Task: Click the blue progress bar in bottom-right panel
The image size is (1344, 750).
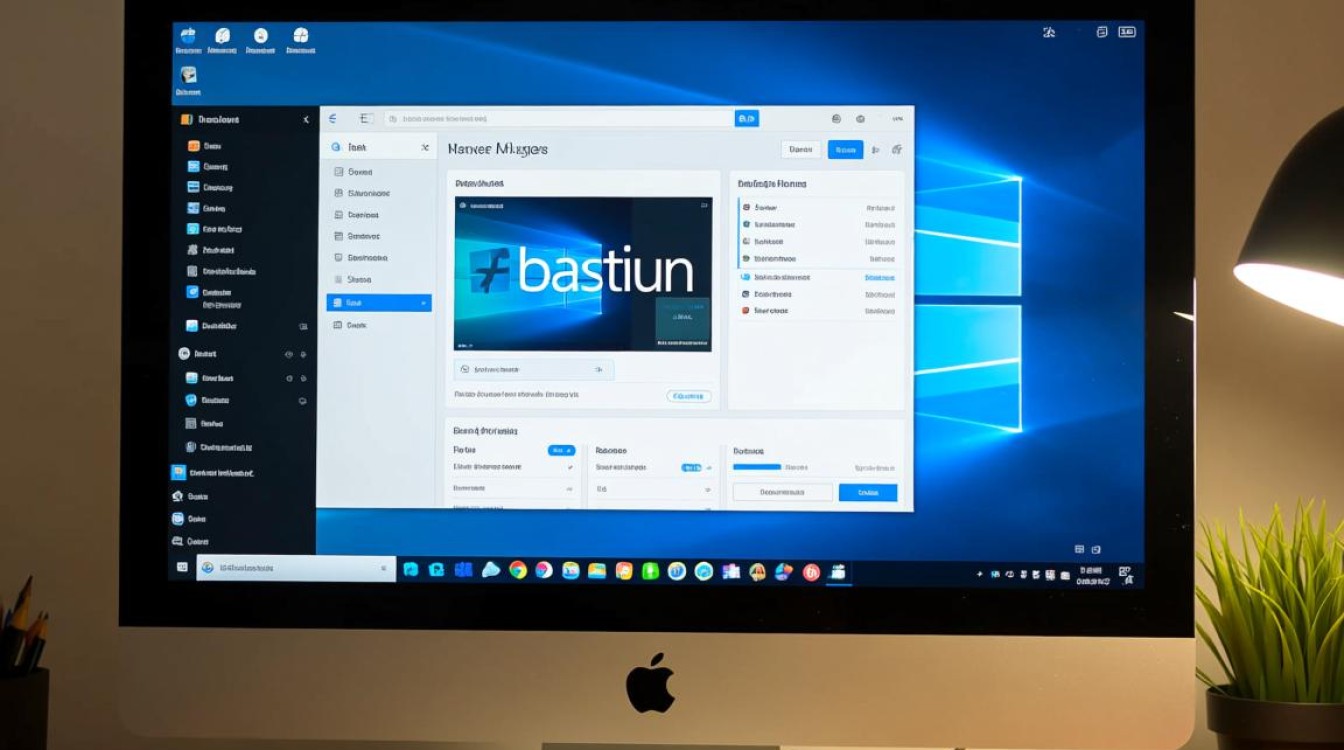Action: [x=756, y=467]
